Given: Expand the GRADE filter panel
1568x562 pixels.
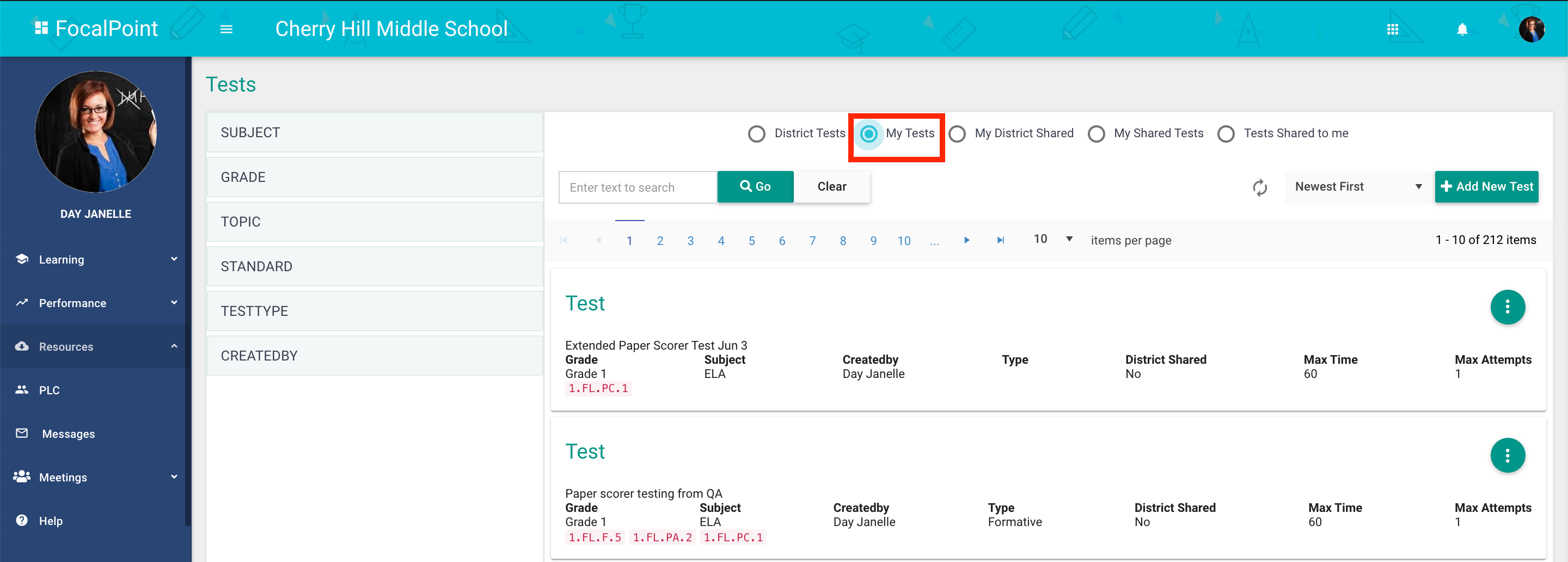Looking at the screenshot, I should (x=375, y=177).
